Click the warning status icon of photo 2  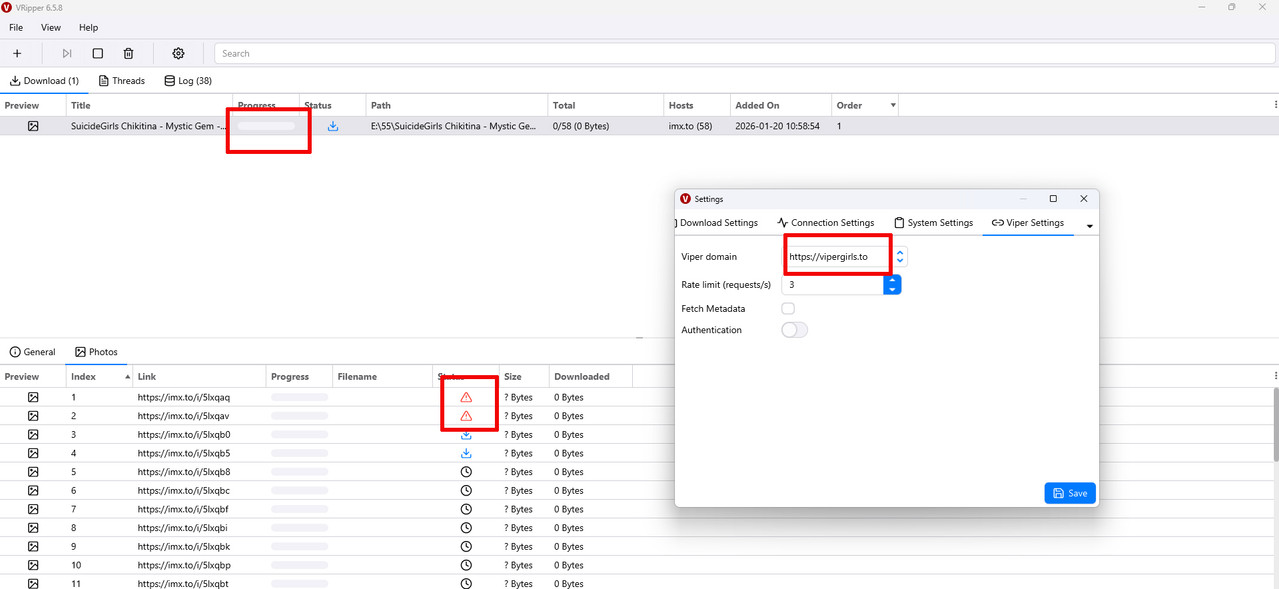466,416
